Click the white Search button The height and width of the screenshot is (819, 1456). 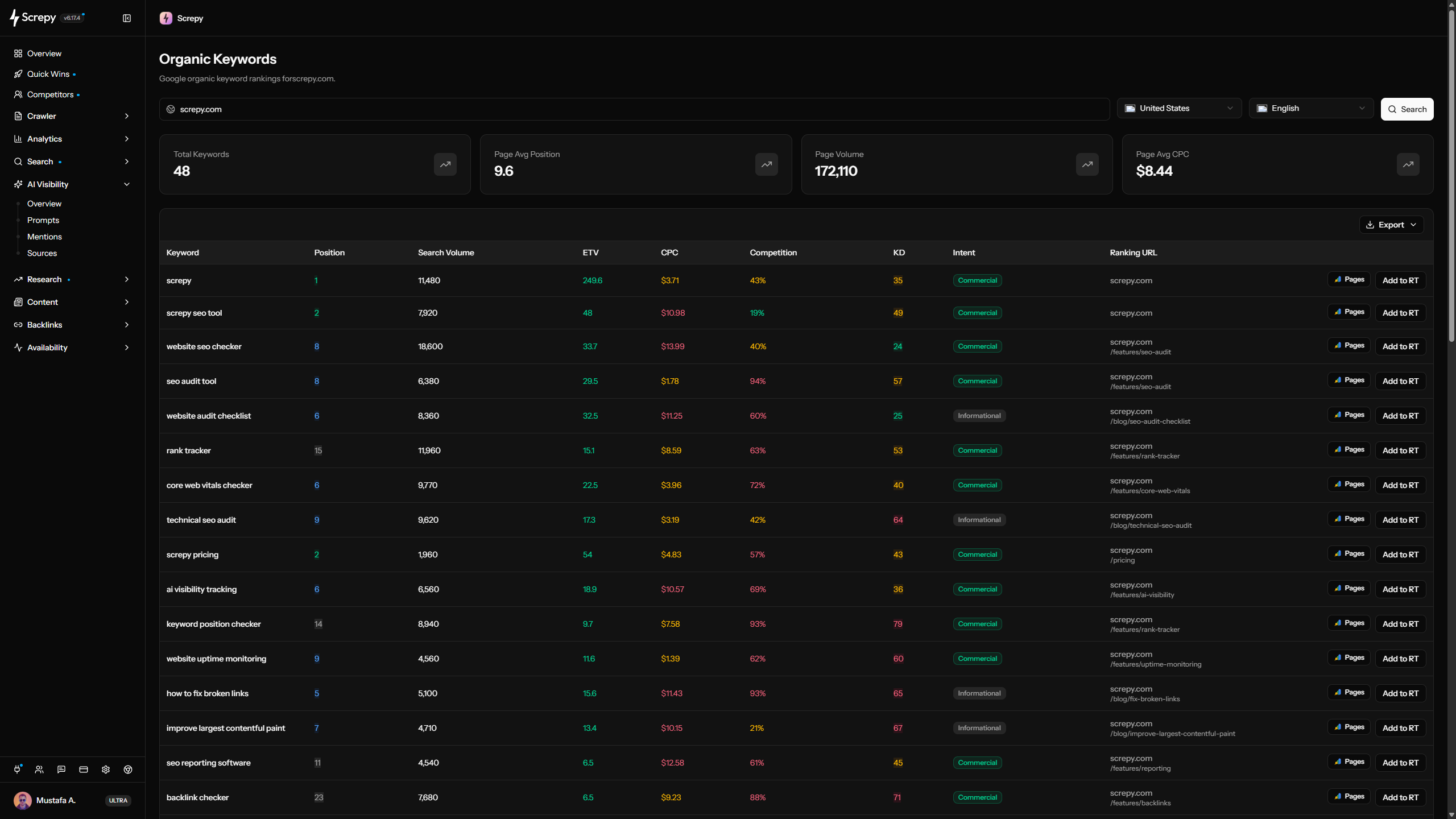click(1407, 109)
